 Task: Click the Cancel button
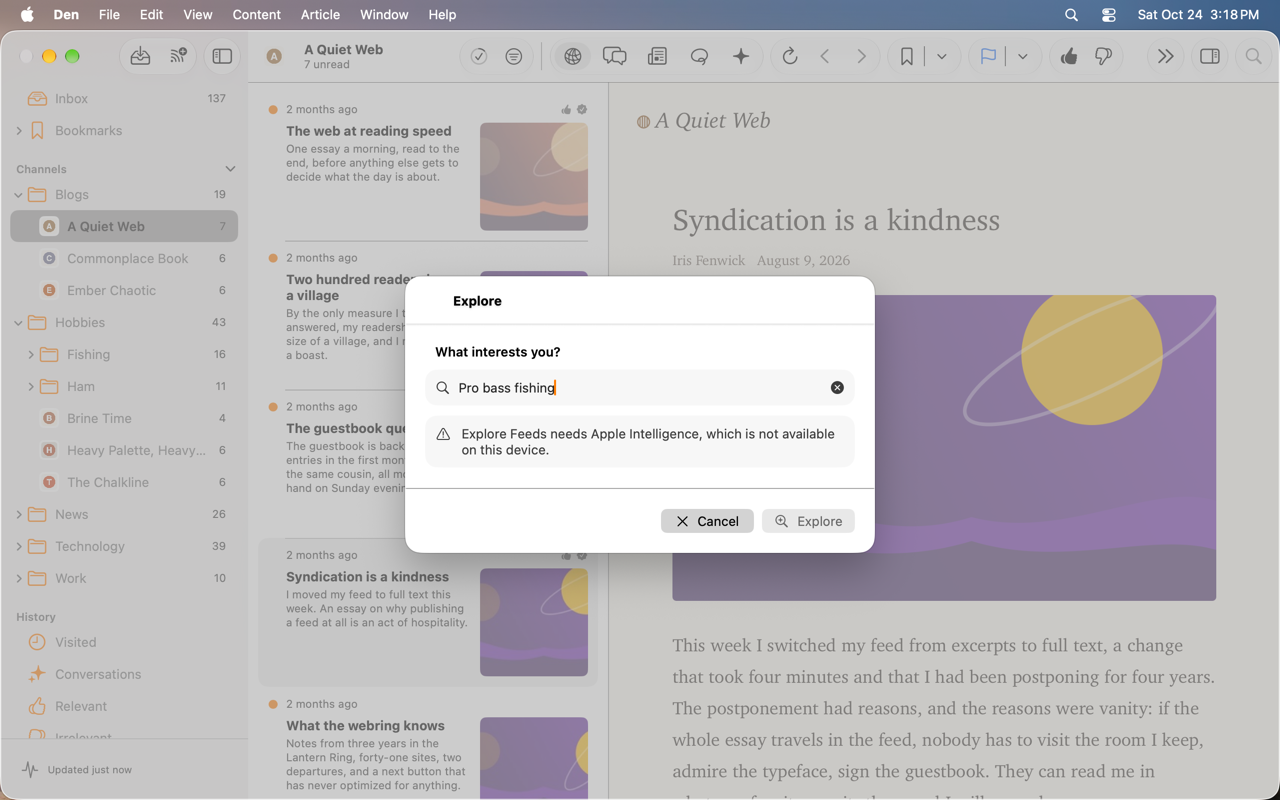[707, 521]
